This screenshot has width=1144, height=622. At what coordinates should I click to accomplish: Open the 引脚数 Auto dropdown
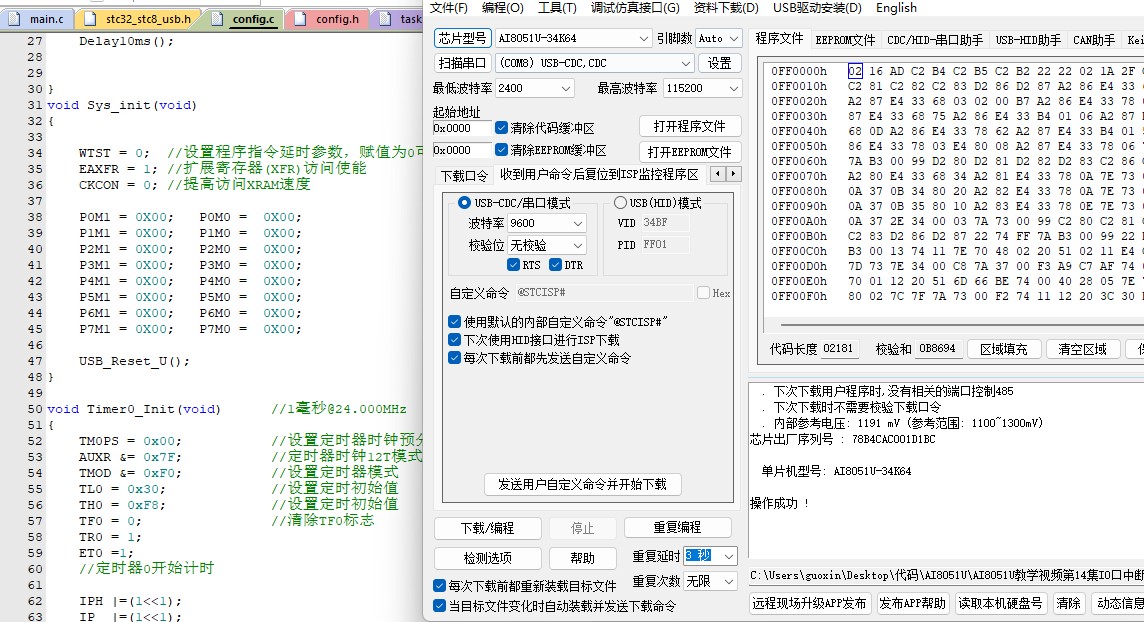[733, 38]
